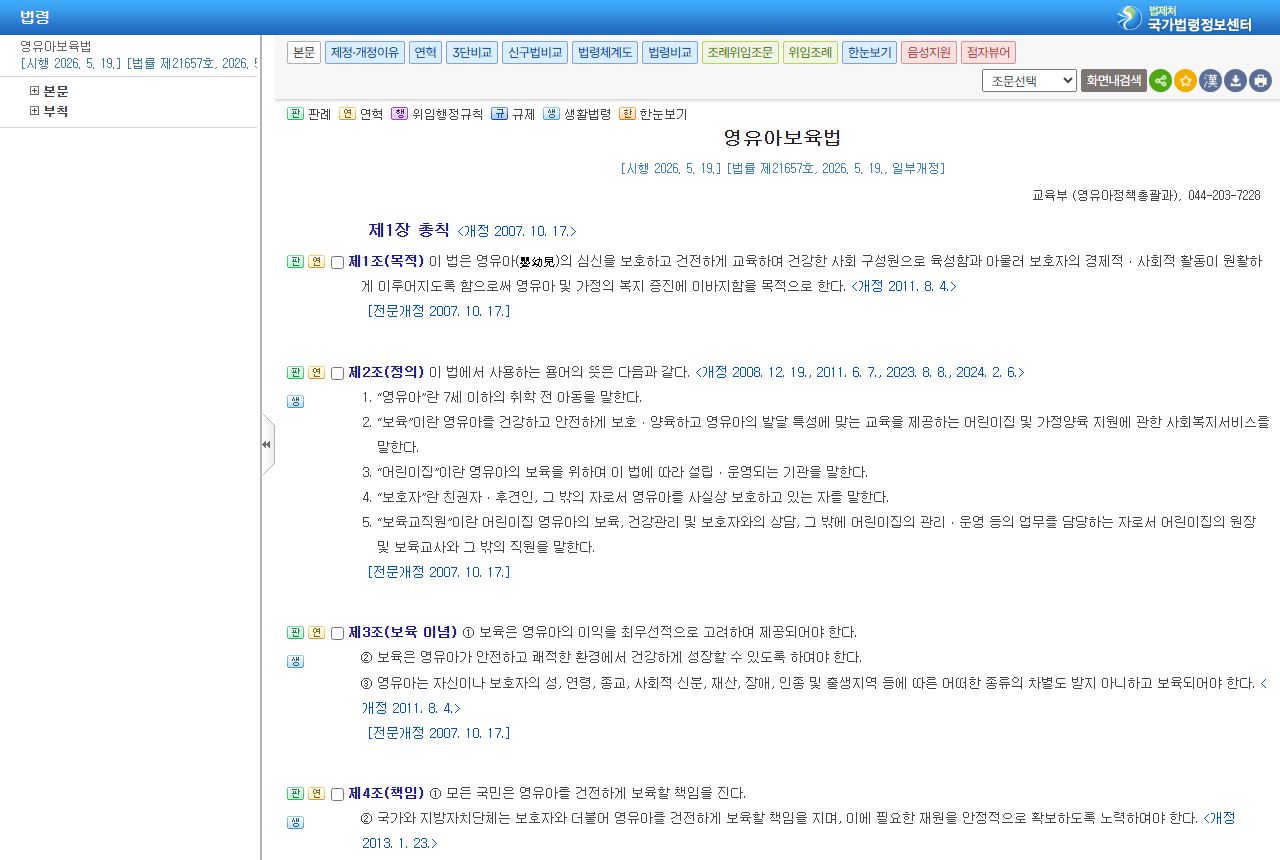Open the 법령체계도 tab
Screen dimensions: 1280x860
click(x=605, y=53)
